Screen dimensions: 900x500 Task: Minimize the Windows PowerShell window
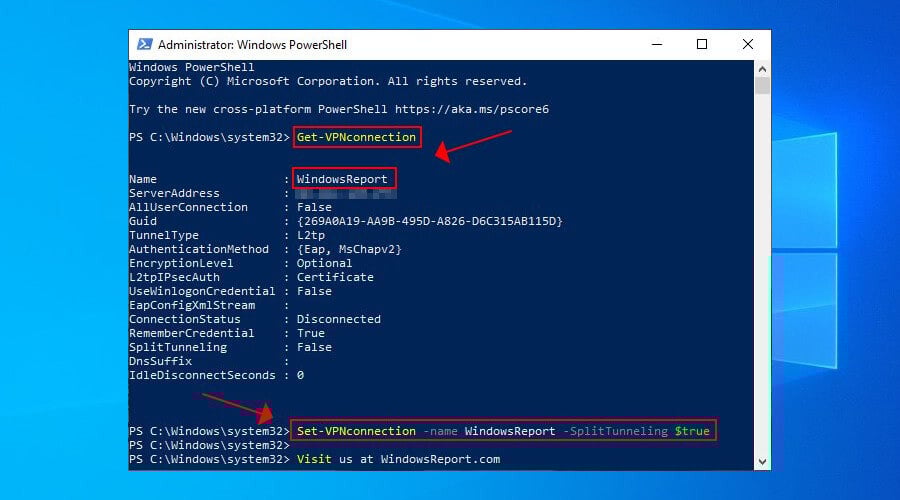pos(657,44)
